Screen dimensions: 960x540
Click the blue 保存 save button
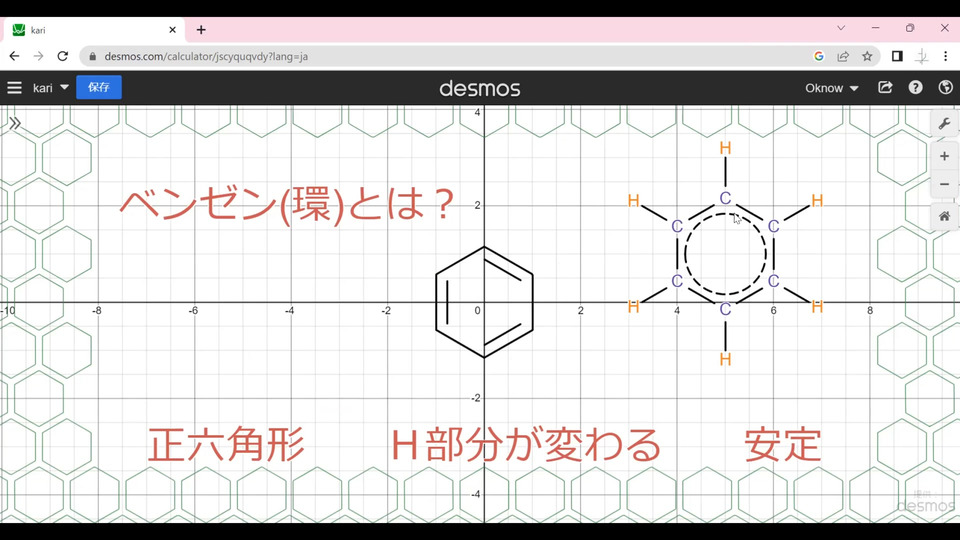tap(99, 87)
